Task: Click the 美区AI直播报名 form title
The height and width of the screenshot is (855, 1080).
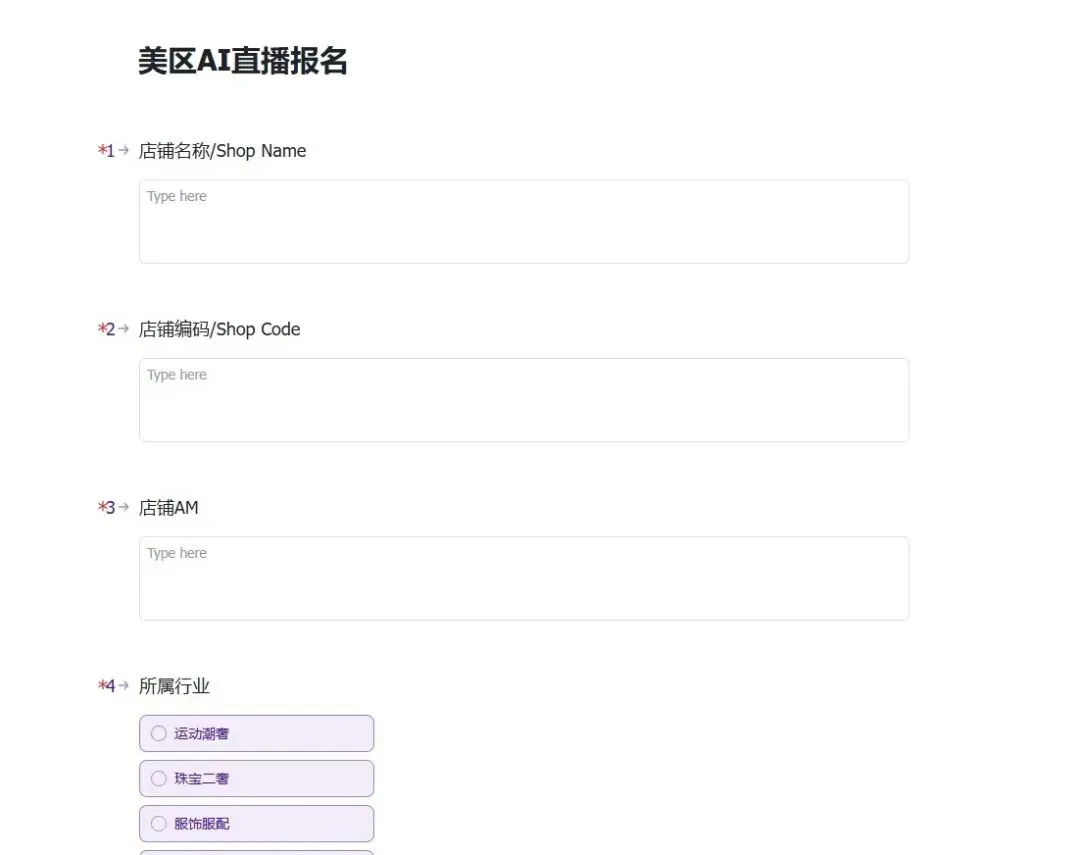Action: tap(242, 61)
